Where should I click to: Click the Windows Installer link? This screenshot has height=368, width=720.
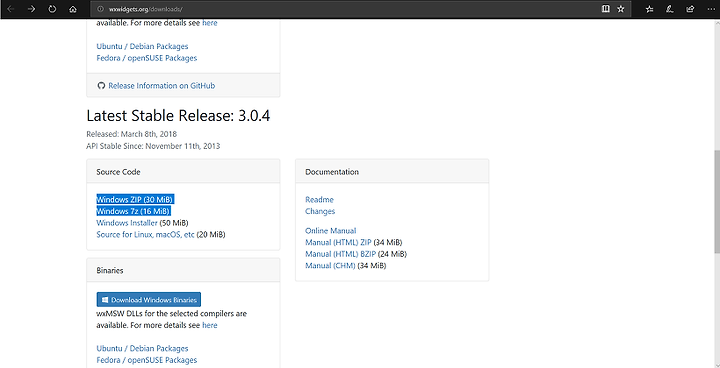pos(127,223)
